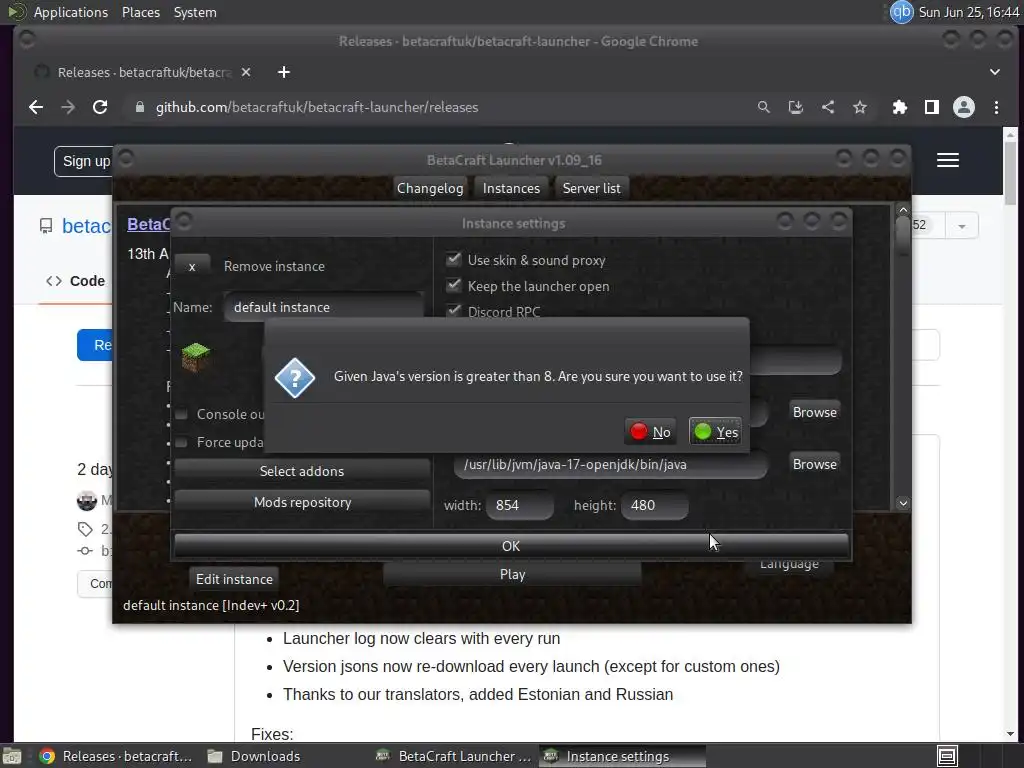Open the System menu
Image resolution: width=1024 pixels, height=768 pixels.
[x=195, y=12]
